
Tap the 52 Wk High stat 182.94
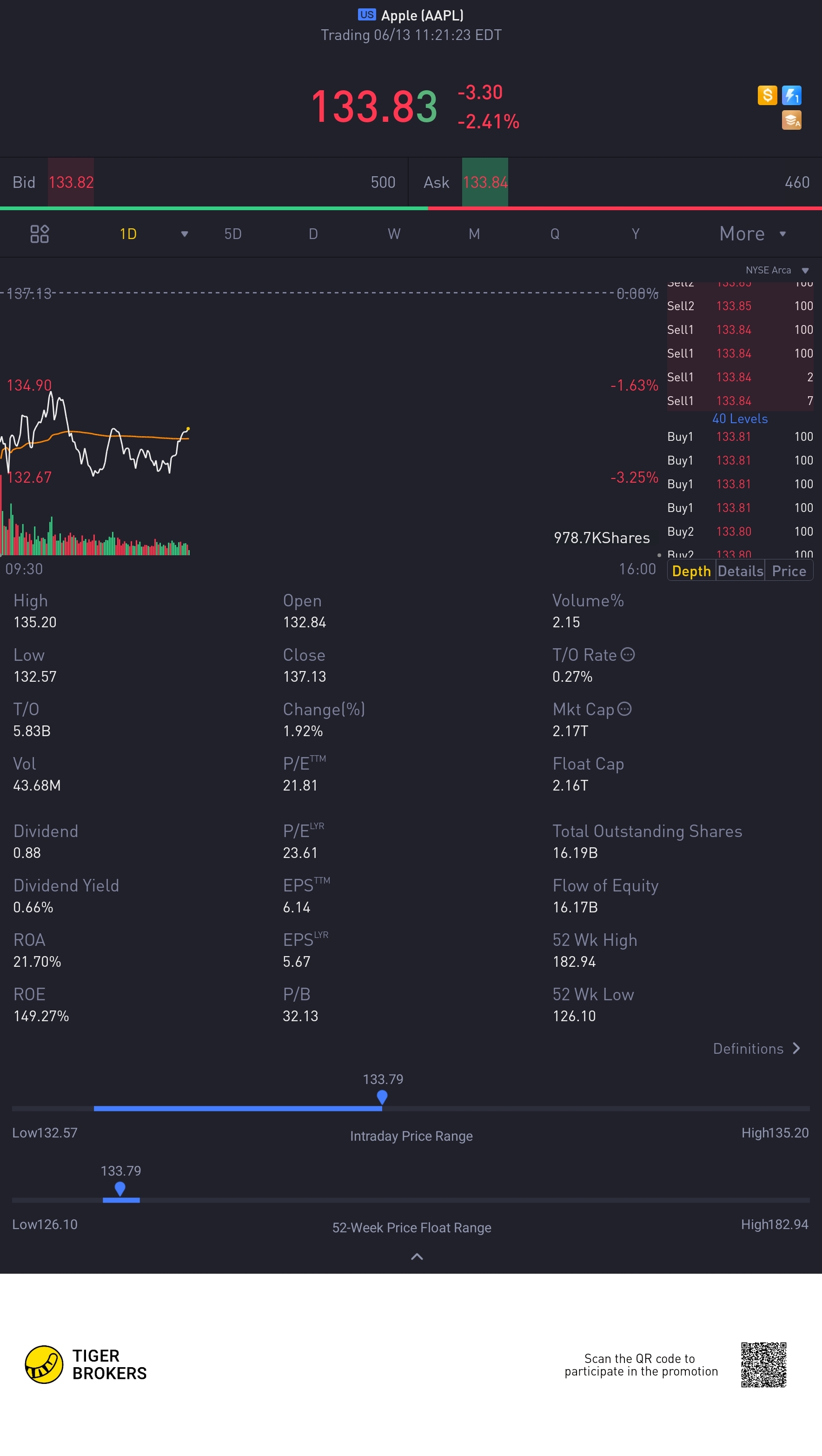click(x=574, y=961)
